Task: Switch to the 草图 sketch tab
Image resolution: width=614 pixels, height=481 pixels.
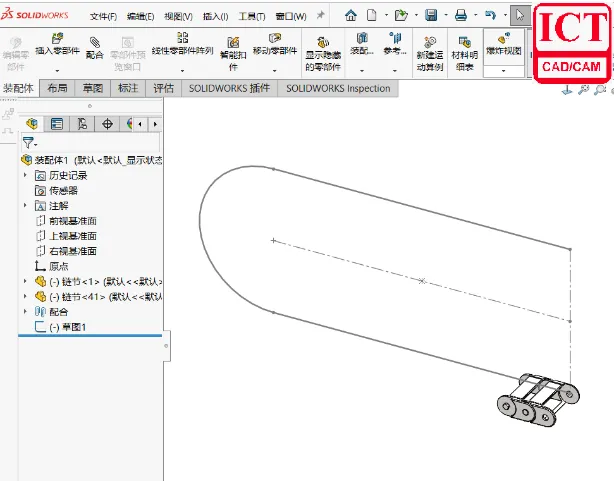Action: [x=93, y=88]
